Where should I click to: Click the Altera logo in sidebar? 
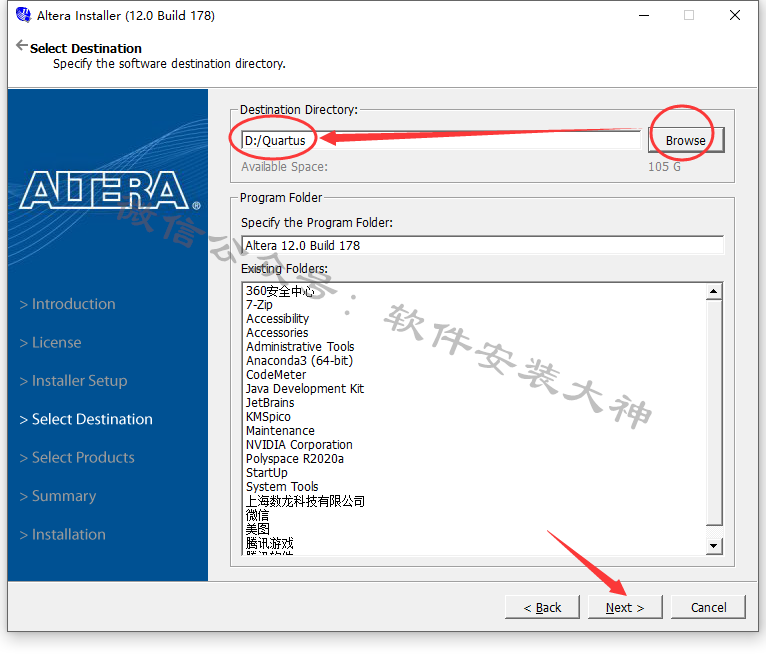point(109,191)
